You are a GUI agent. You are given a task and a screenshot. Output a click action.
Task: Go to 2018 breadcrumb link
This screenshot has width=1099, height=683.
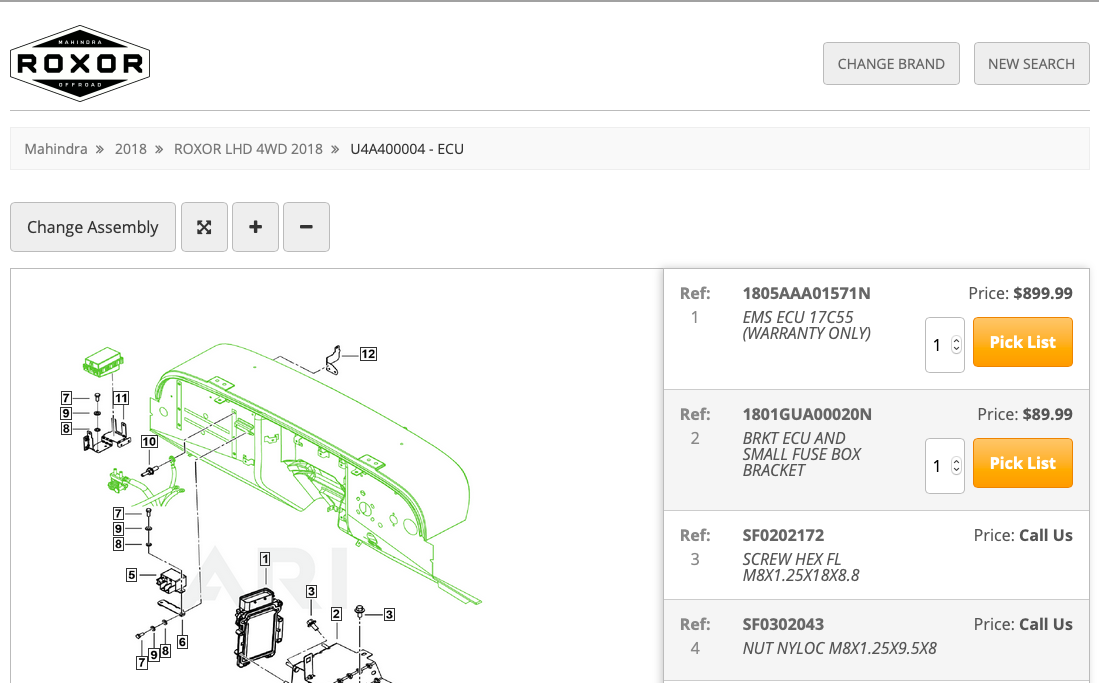[131, 149]
